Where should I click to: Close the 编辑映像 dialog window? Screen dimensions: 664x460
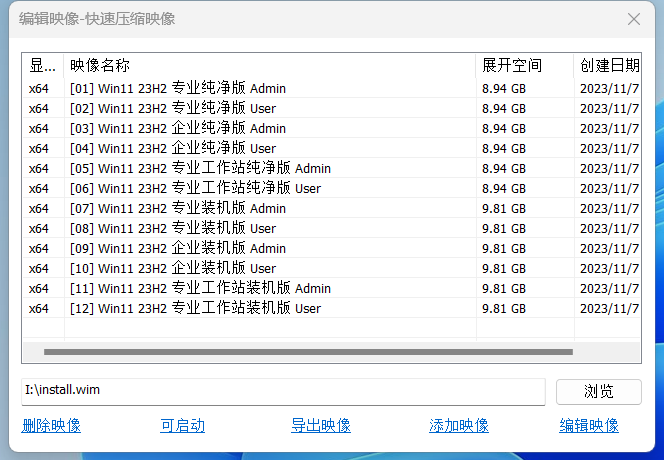[x=634, y=19]
